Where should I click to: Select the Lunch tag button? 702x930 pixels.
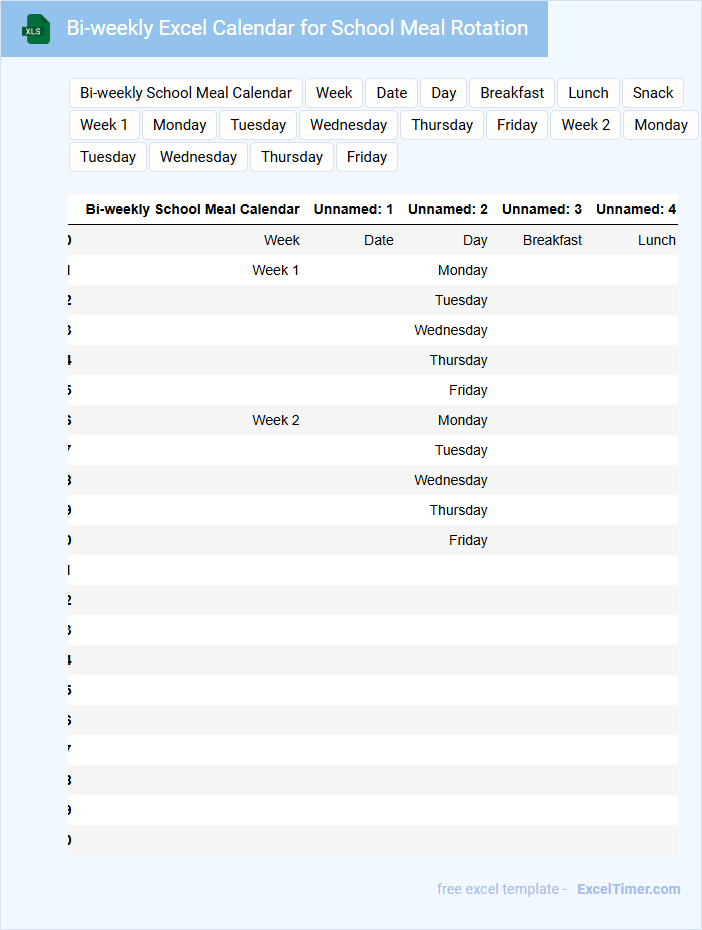click(x=588, y=93)
